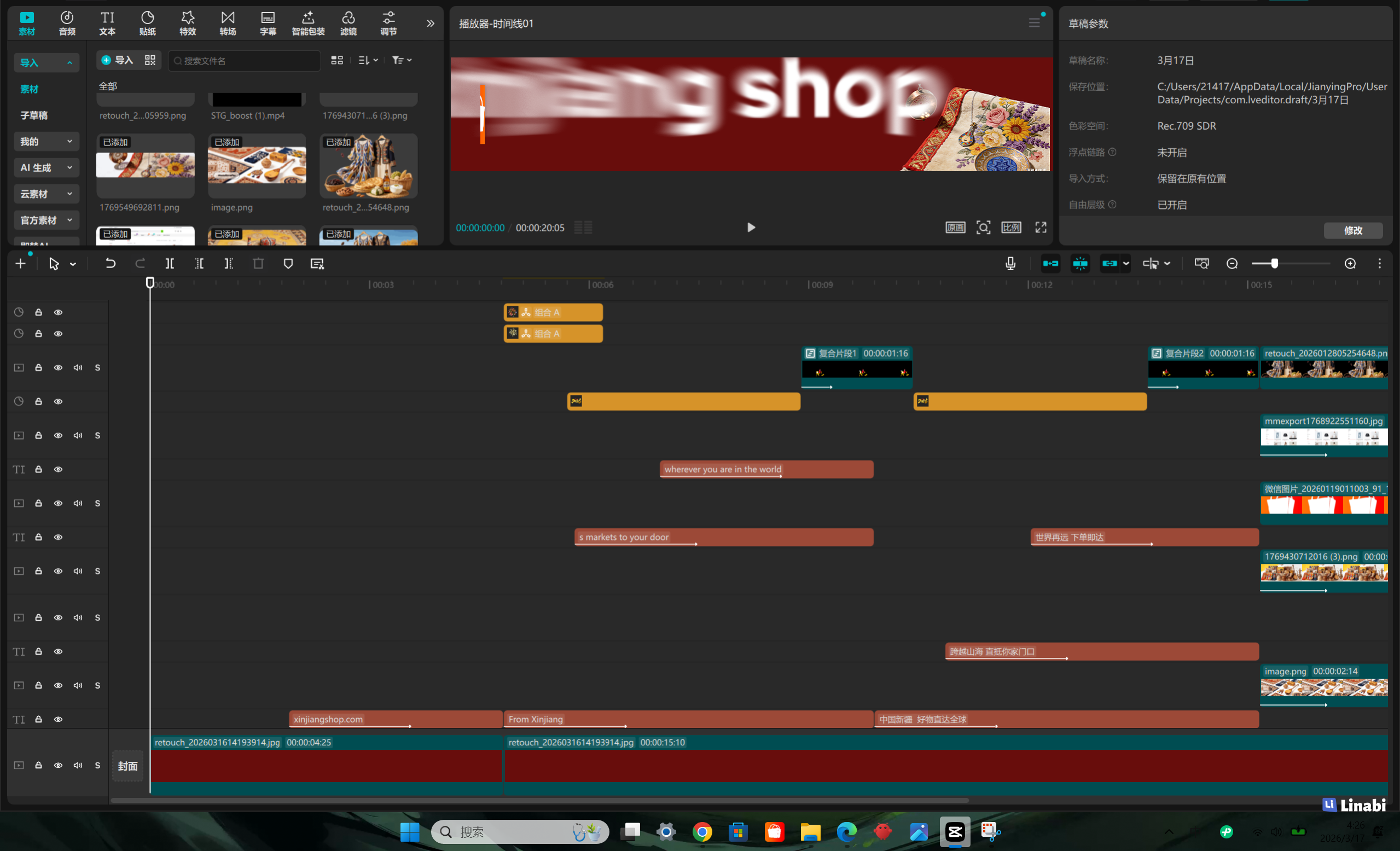Click the 修改 button in draft parameters
The height and width of the screenshot is (851, 1400).
tap(1353, 230)
